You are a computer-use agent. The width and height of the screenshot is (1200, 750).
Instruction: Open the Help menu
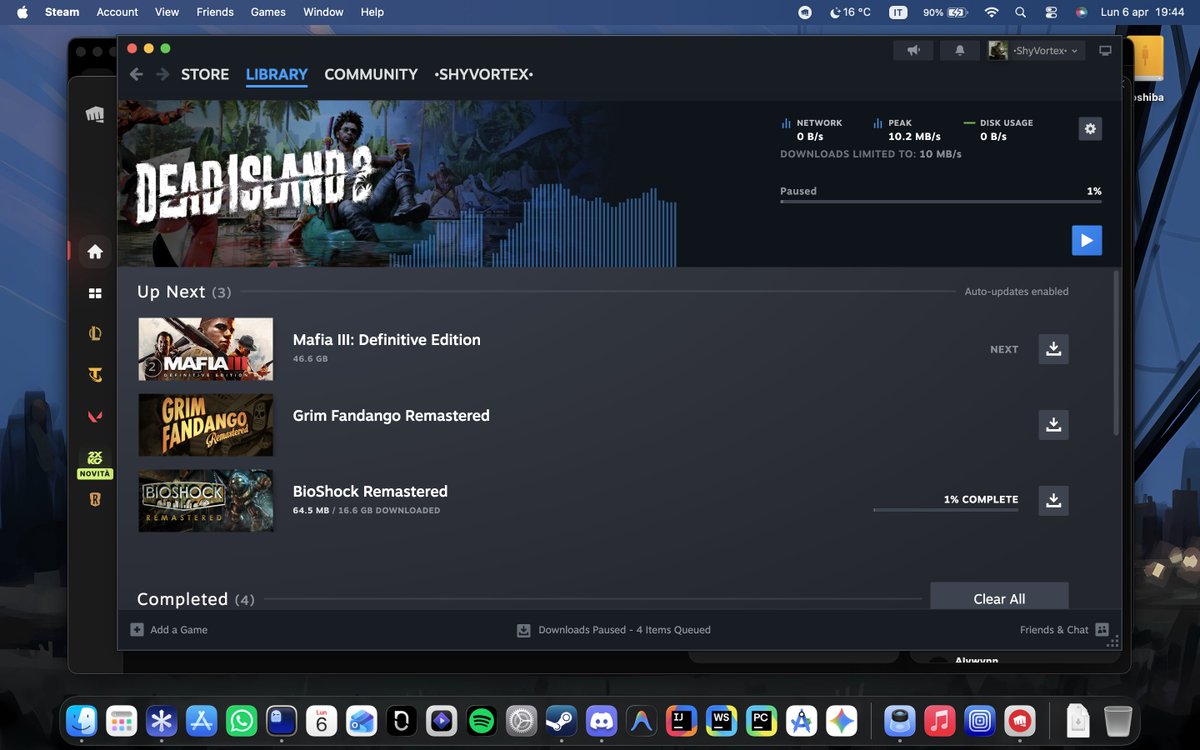tap(372, 12)
